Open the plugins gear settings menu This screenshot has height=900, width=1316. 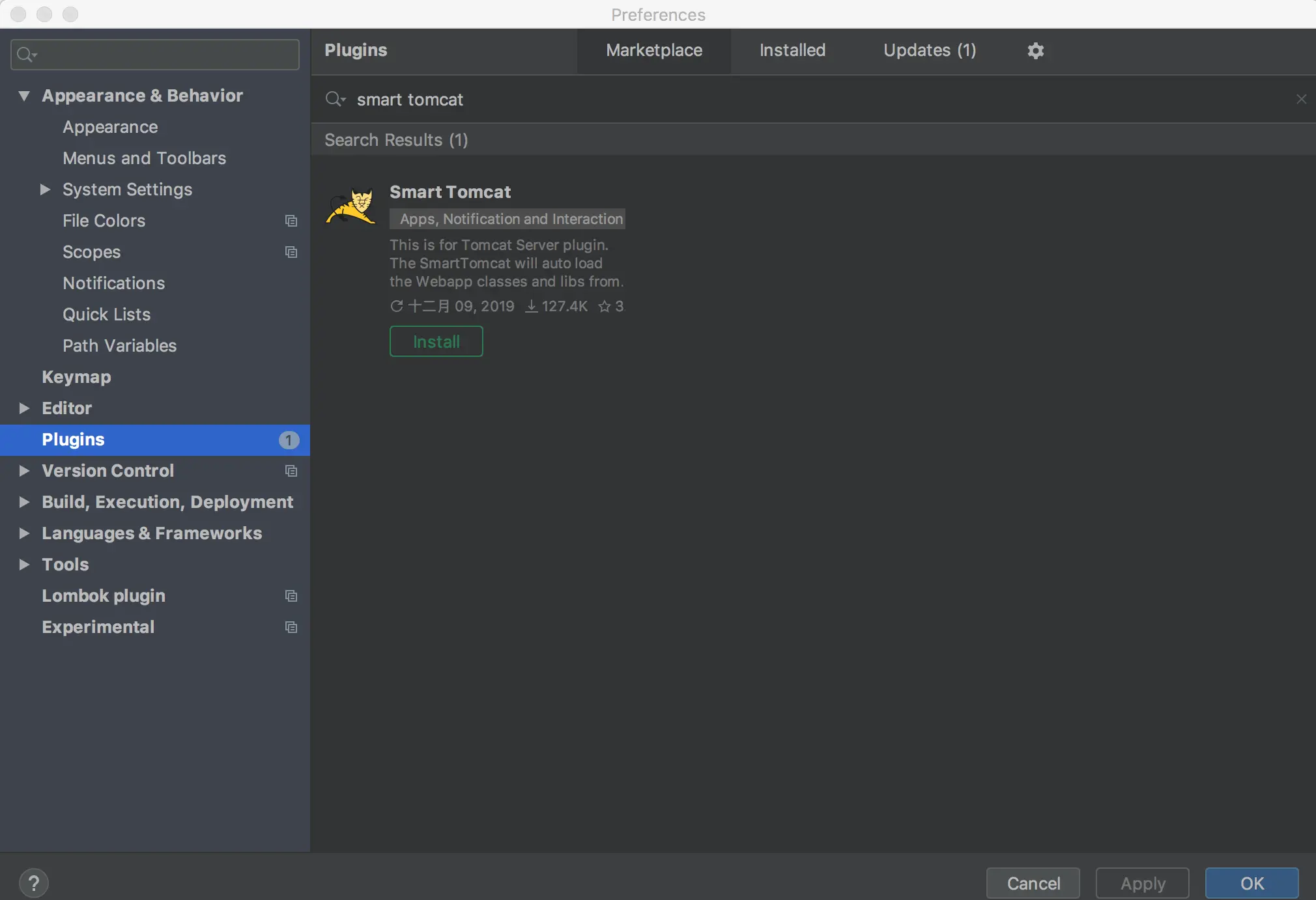coord(1035,51)
